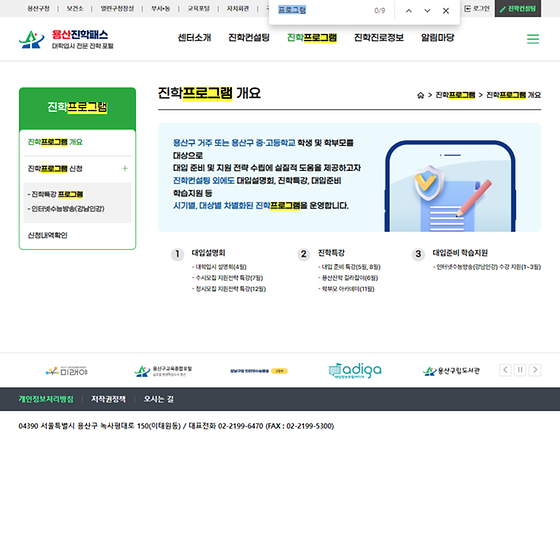Screen dimensions: 560x553
Task: Click the 강남구청 인터넷수능방송 banner
Action: click(259, 371)
